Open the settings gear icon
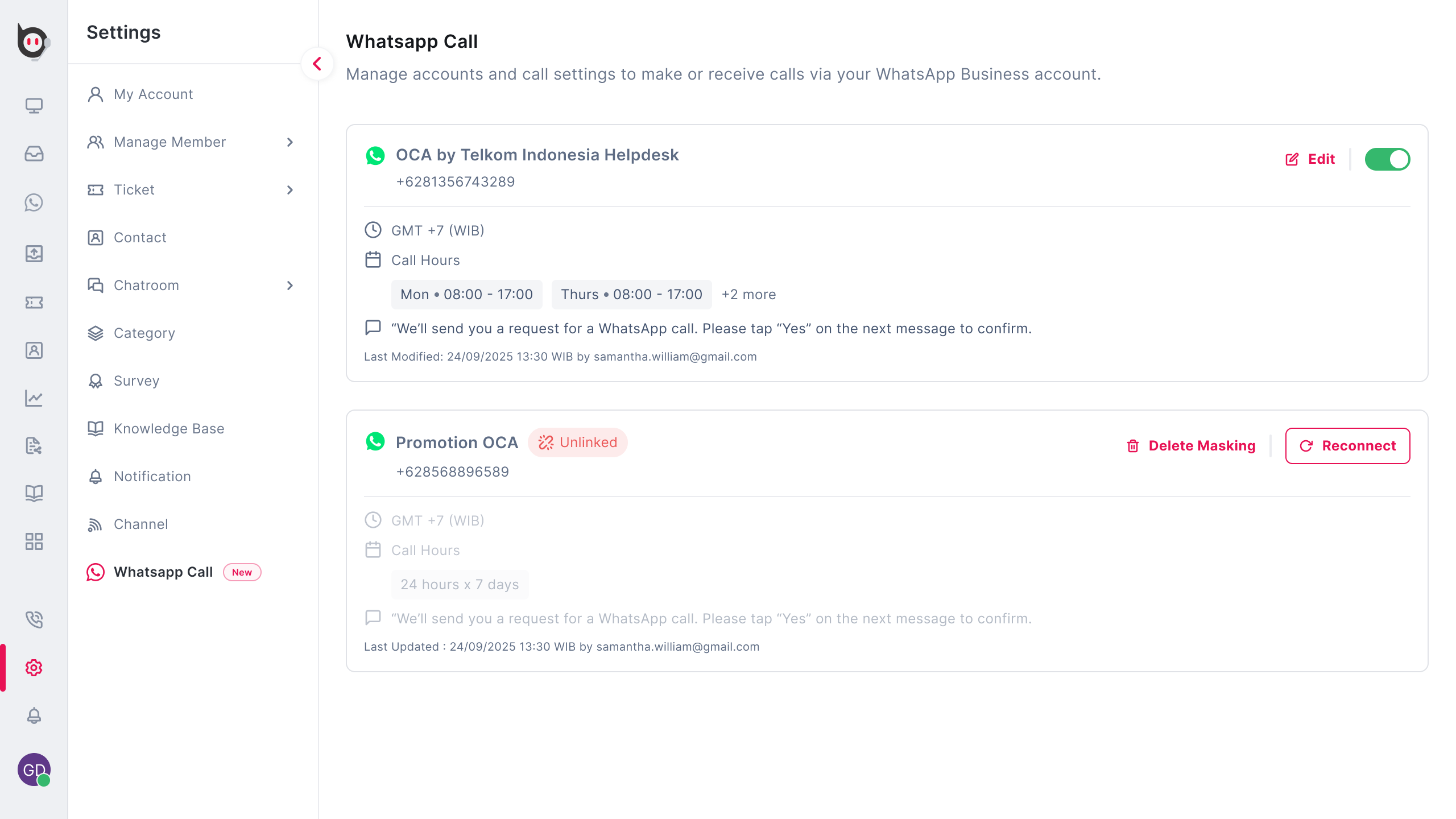 [34, 668]
